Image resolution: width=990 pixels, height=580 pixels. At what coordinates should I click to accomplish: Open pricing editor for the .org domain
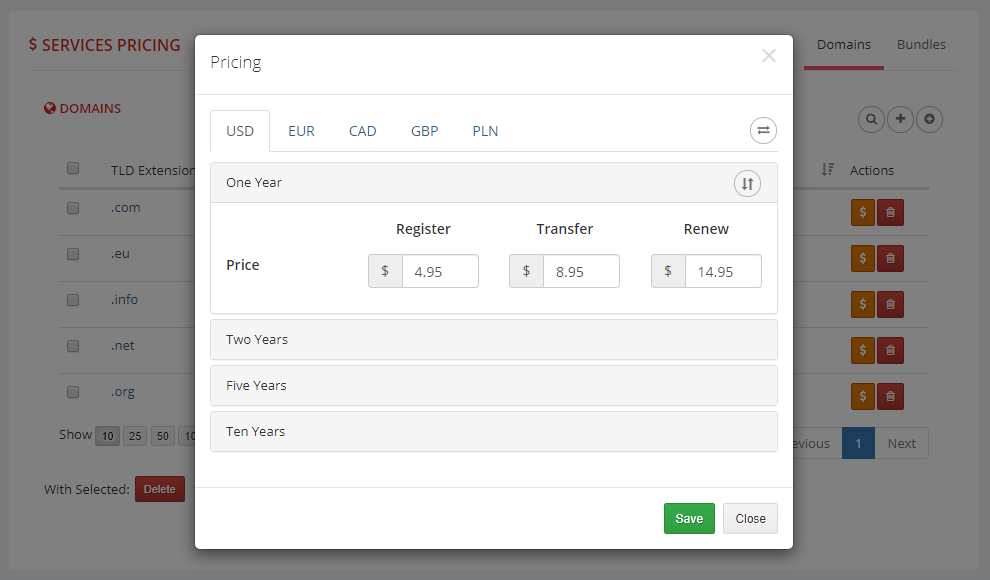click(862, 396)
